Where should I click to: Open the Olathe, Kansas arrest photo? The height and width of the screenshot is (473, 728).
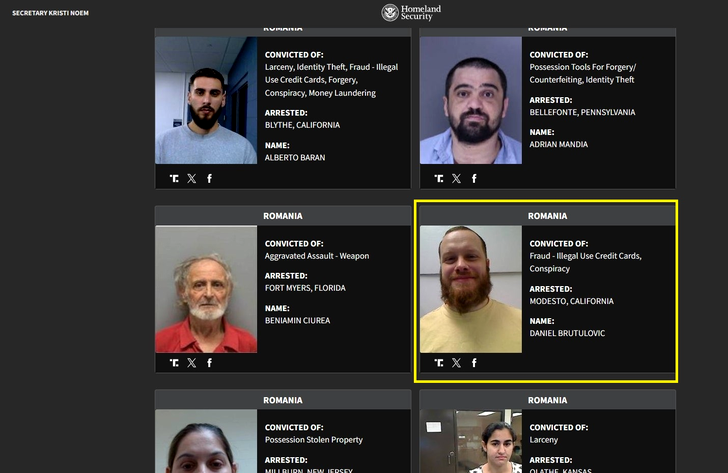471,441
